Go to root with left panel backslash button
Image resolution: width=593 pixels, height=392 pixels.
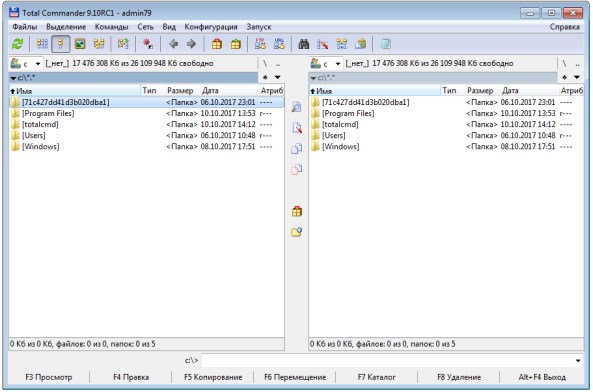pyautogui.click(x=265, y=64)
